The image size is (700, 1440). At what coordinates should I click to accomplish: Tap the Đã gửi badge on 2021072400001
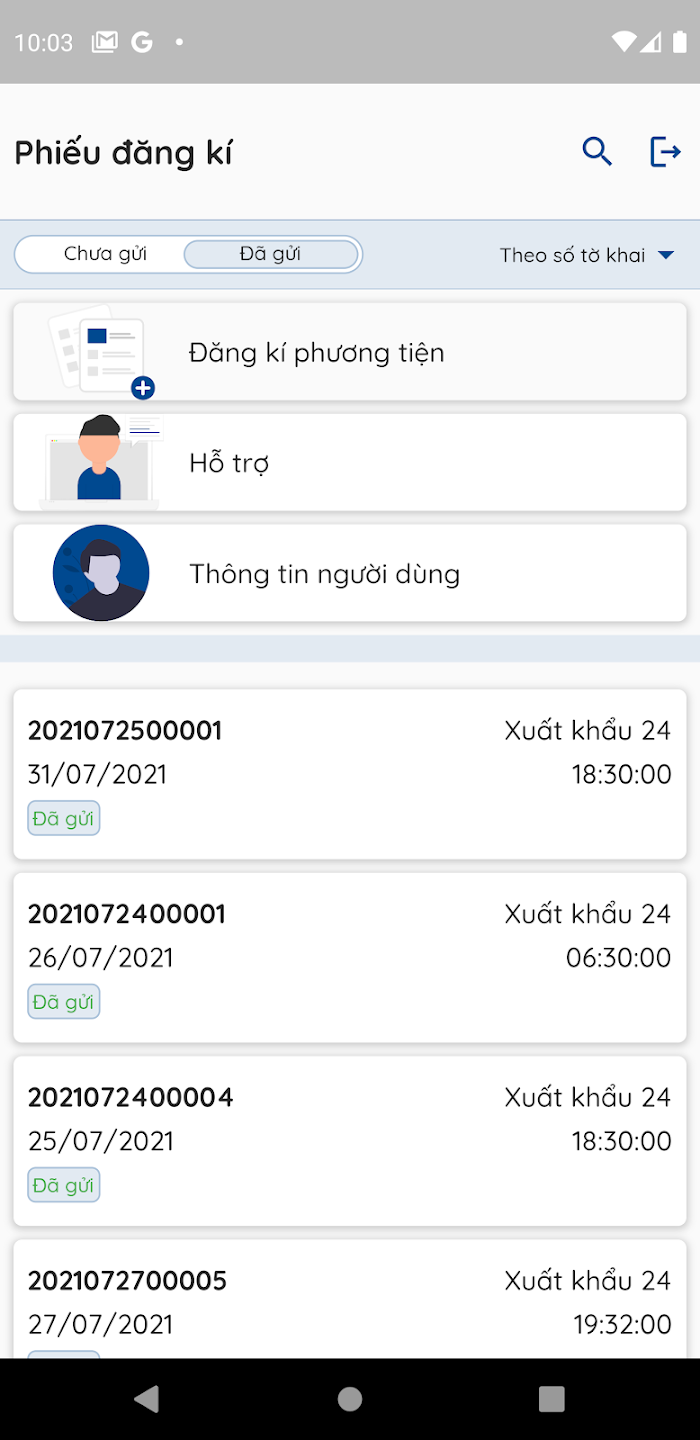(x=63, y=1001)
